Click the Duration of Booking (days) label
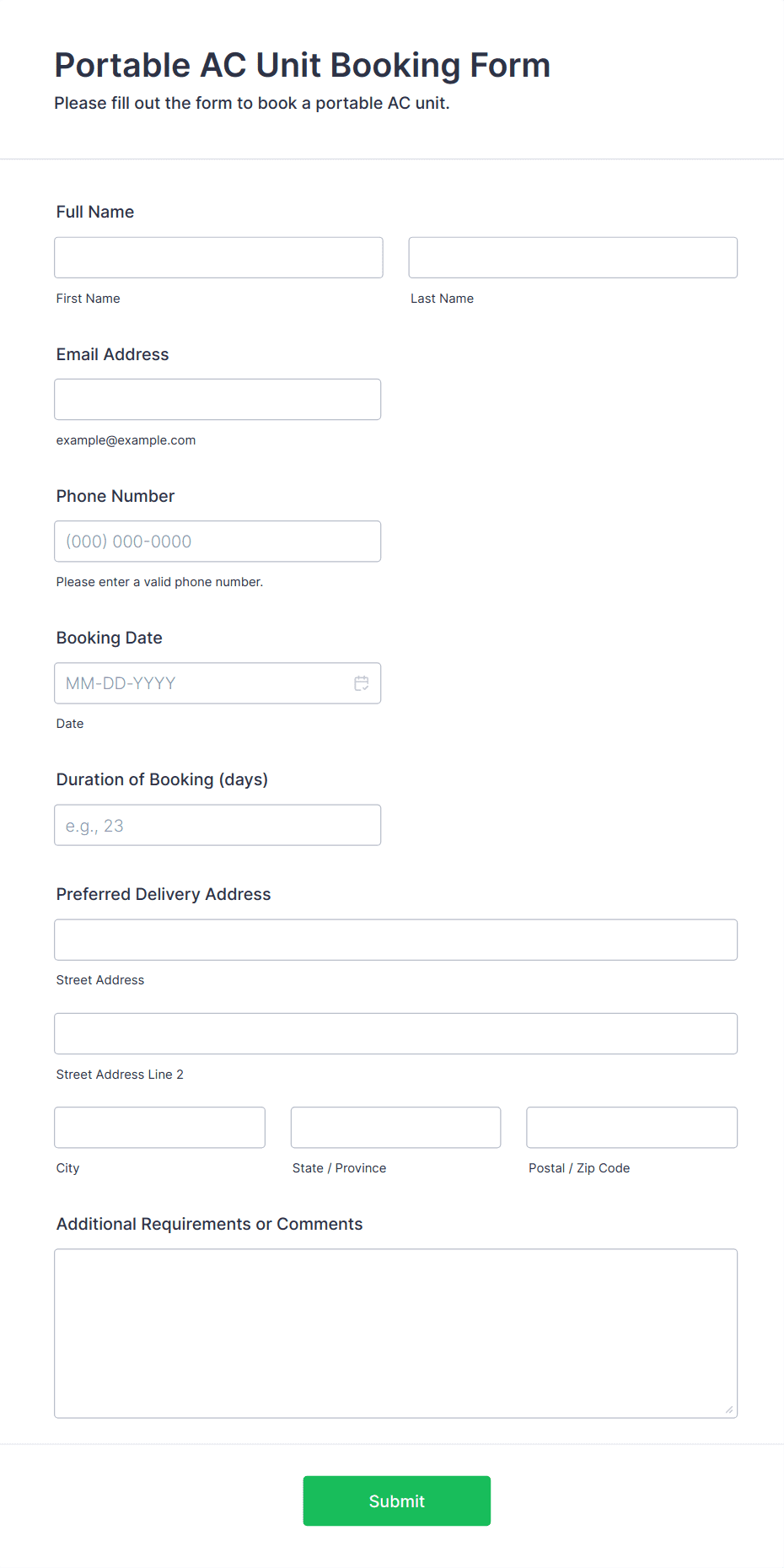This screenshot has height=1568, width=784. [162, 779]
